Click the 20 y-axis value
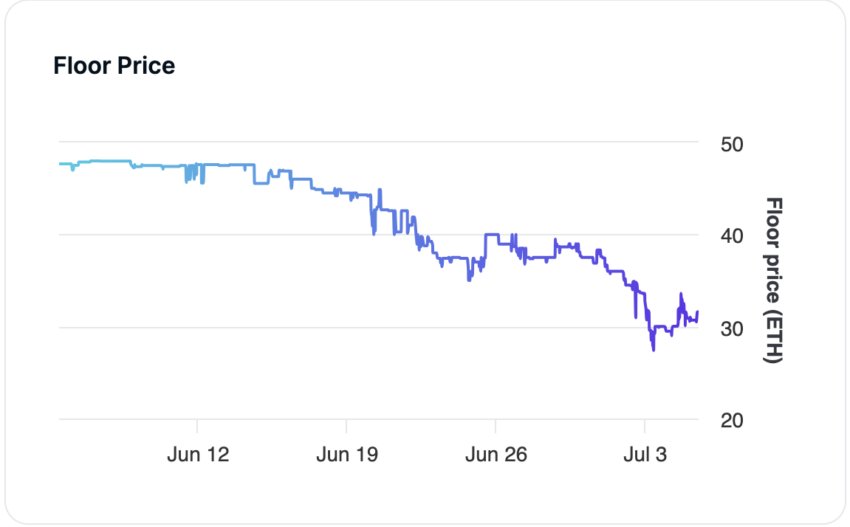The height and width of the screenshot is (527, 850). (x=731, y=420)
